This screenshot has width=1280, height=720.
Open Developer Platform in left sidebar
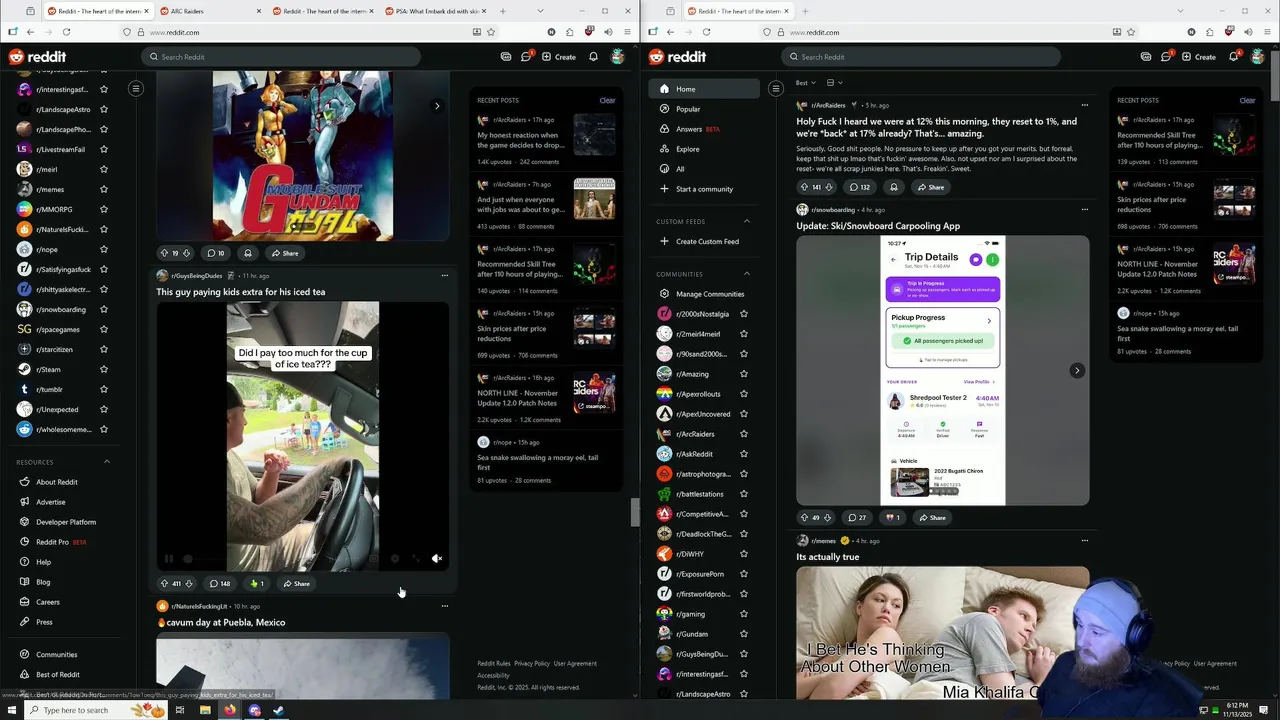tap(64, 522)
